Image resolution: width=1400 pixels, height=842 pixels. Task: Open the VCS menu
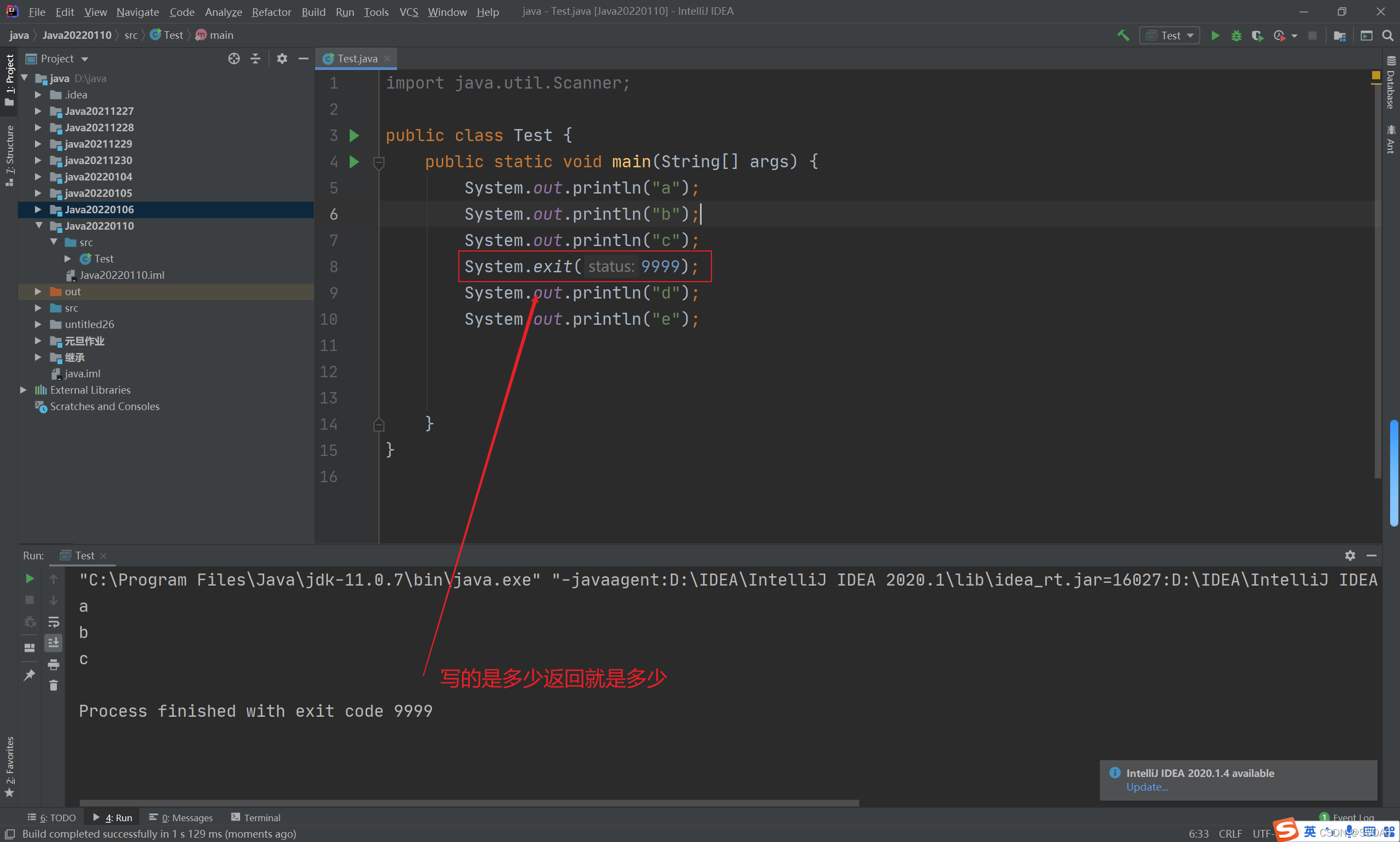(409, 11)
